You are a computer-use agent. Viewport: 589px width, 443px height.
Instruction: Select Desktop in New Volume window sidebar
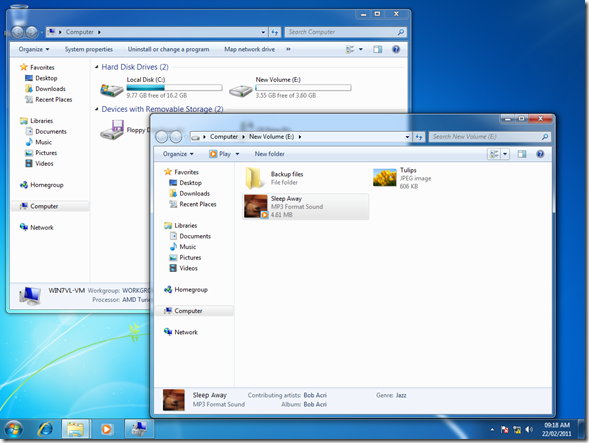coord(185,183)
